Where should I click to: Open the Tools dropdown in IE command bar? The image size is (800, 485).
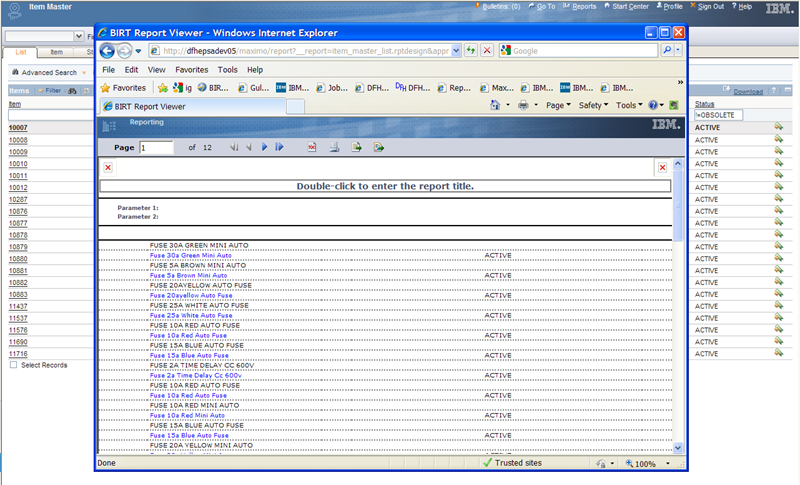tap(629, 105)
